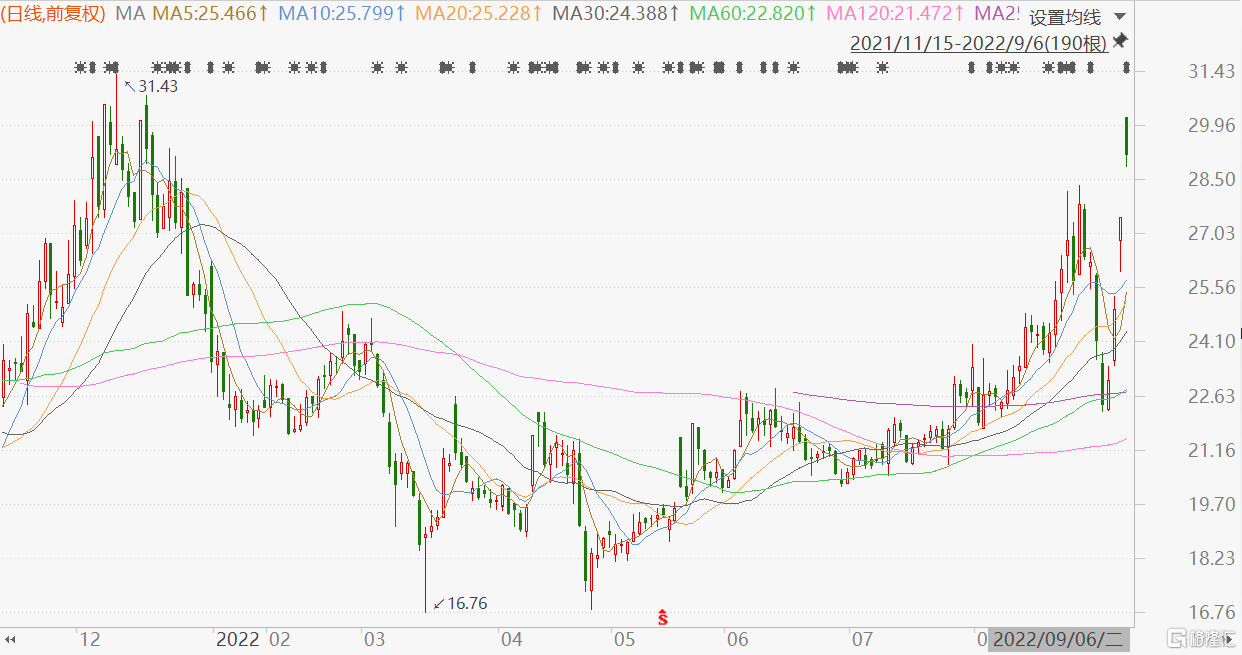Screen dimensions: 1242x655
Task: Open the 设置均线 dropdown arrow
Action: point(1118,18)
